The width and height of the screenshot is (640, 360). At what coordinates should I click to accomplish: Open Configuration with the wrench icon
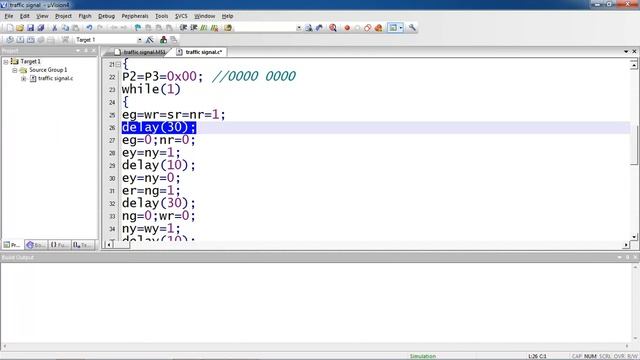pyautogui.click(x=412, y=28)
